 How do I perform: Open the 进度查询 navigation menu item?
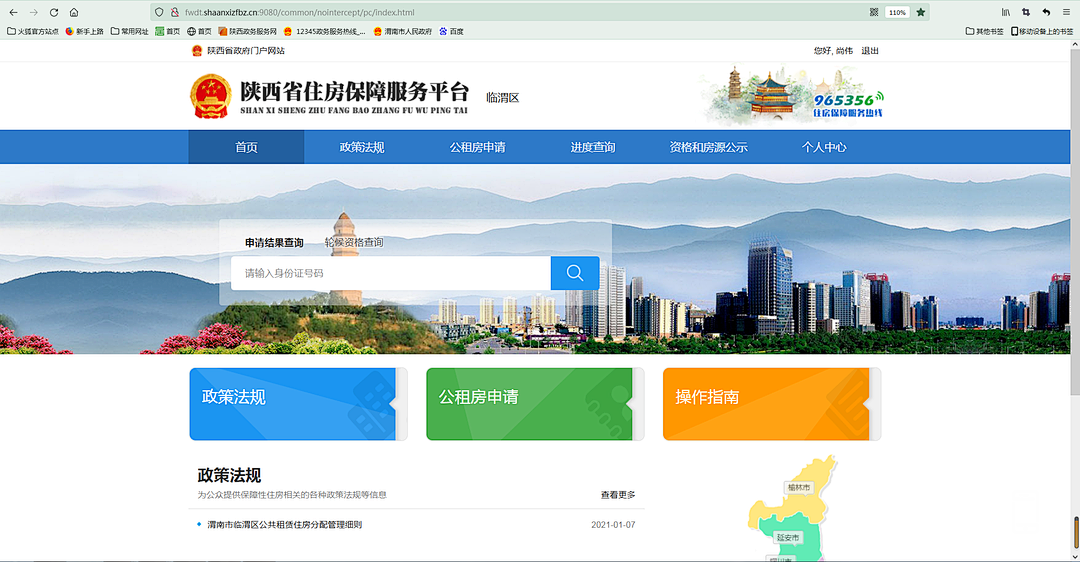tap(593, 147)
